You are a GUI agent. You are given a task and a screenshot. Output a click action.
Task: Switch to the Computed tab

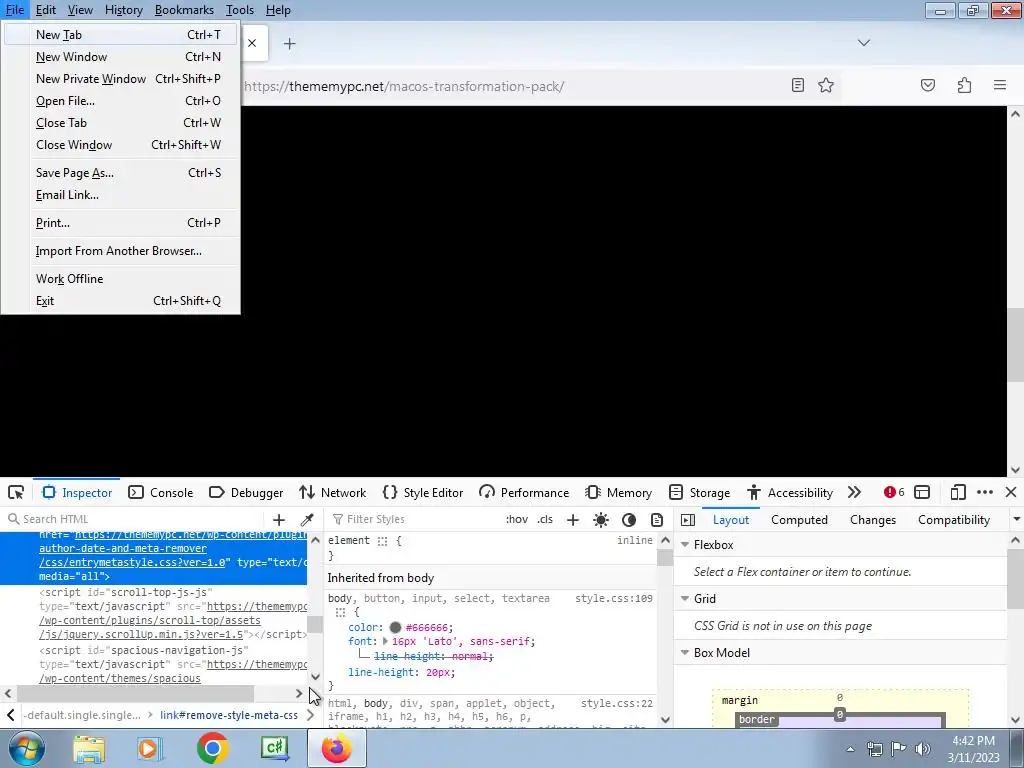(x=799, y=520)
